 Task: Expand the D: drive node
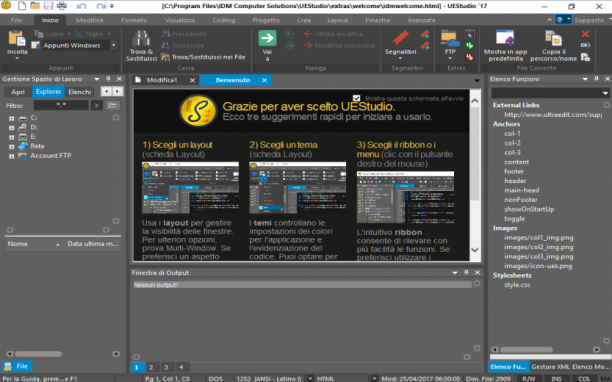(x=12, y=128)
